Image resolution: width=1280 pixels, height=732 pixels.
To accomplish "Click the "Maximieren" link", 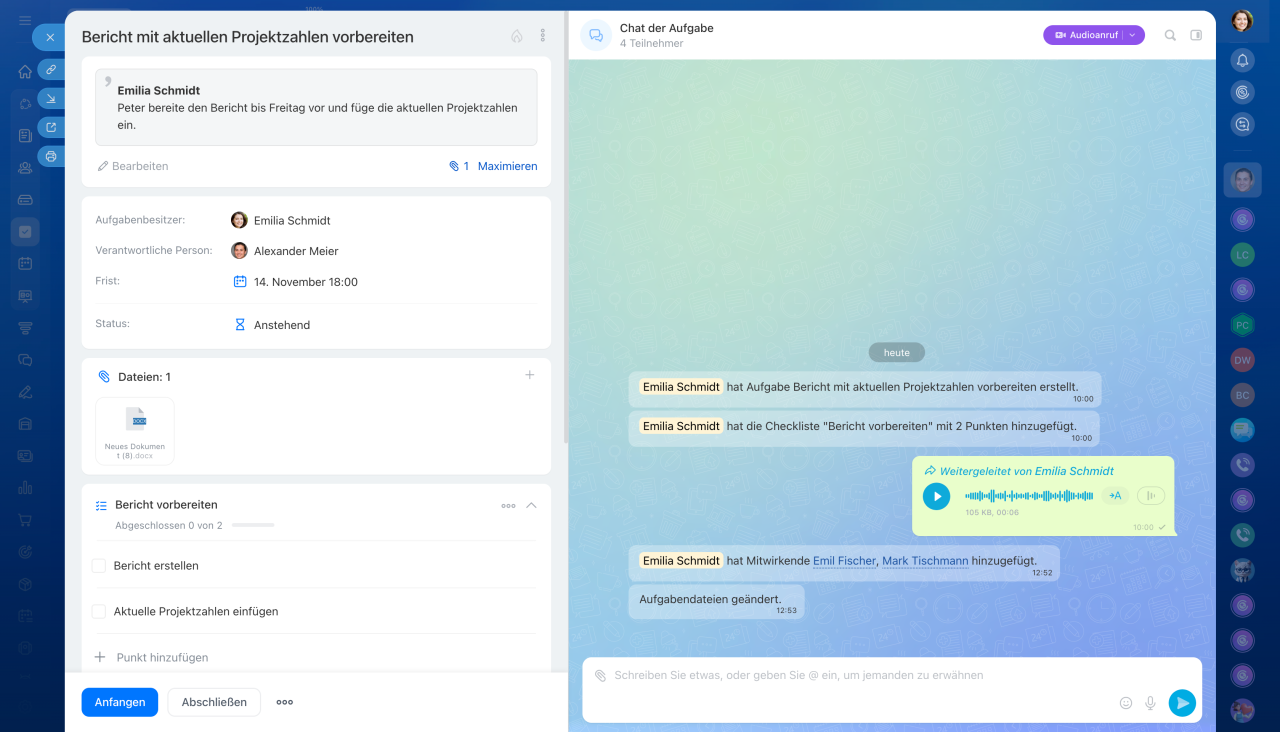I will [507, 166].
